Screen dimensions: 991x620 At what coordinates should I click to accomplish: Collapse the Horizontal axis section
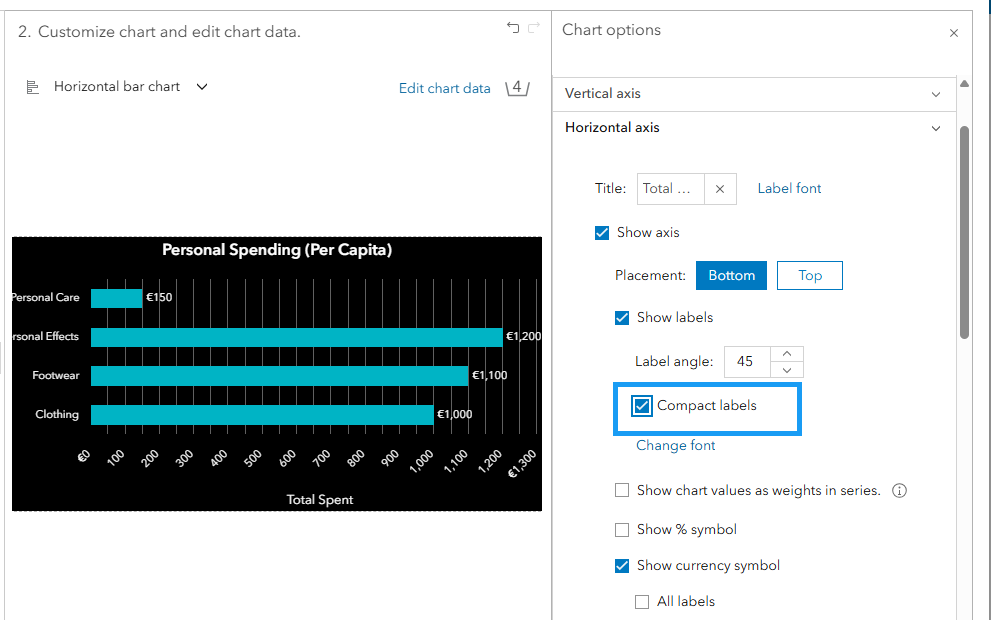(935, 128)
